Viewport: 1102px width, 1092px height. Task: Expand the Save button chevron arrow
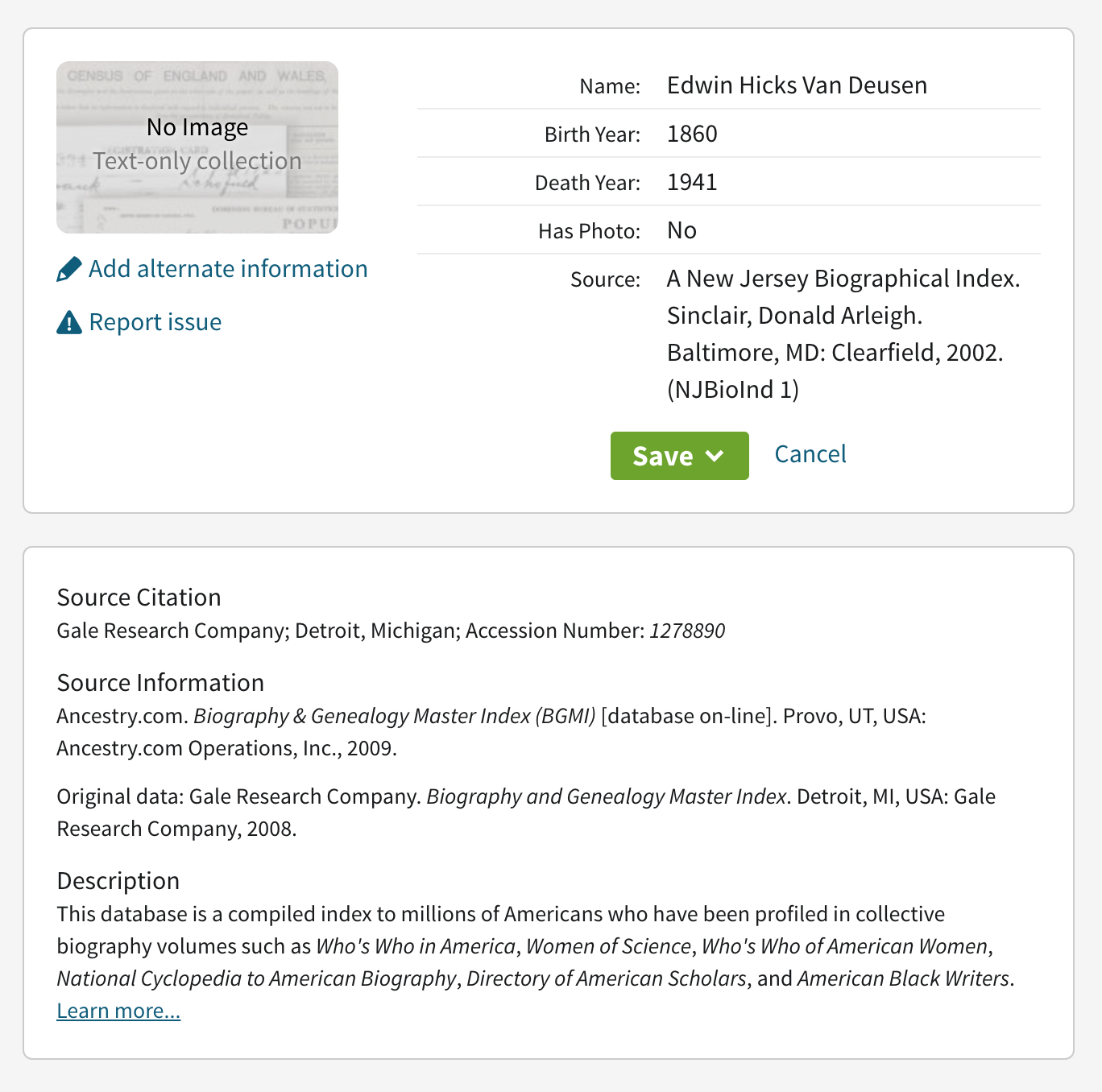(715, 456)
